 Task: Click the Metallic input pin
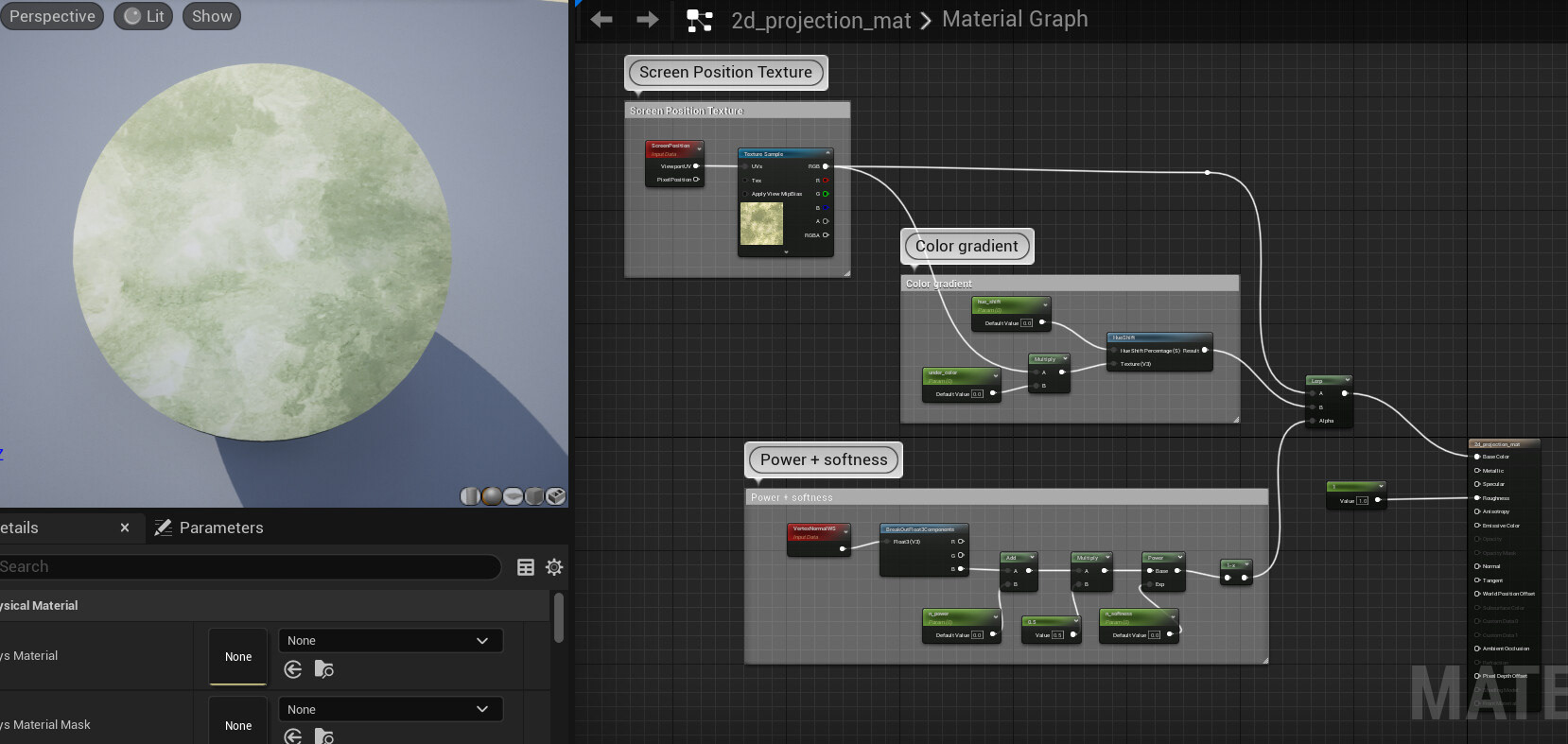tap(1477, 471)
